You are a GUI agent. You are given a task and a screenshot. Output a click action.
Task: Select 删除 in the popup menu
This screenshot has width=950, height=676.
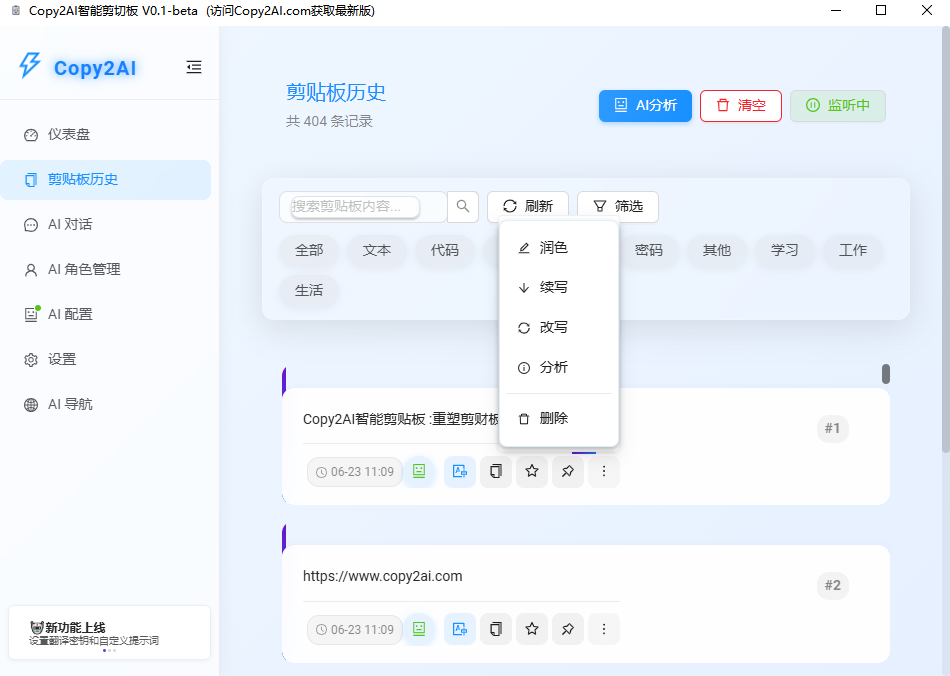tap(553, 419)
